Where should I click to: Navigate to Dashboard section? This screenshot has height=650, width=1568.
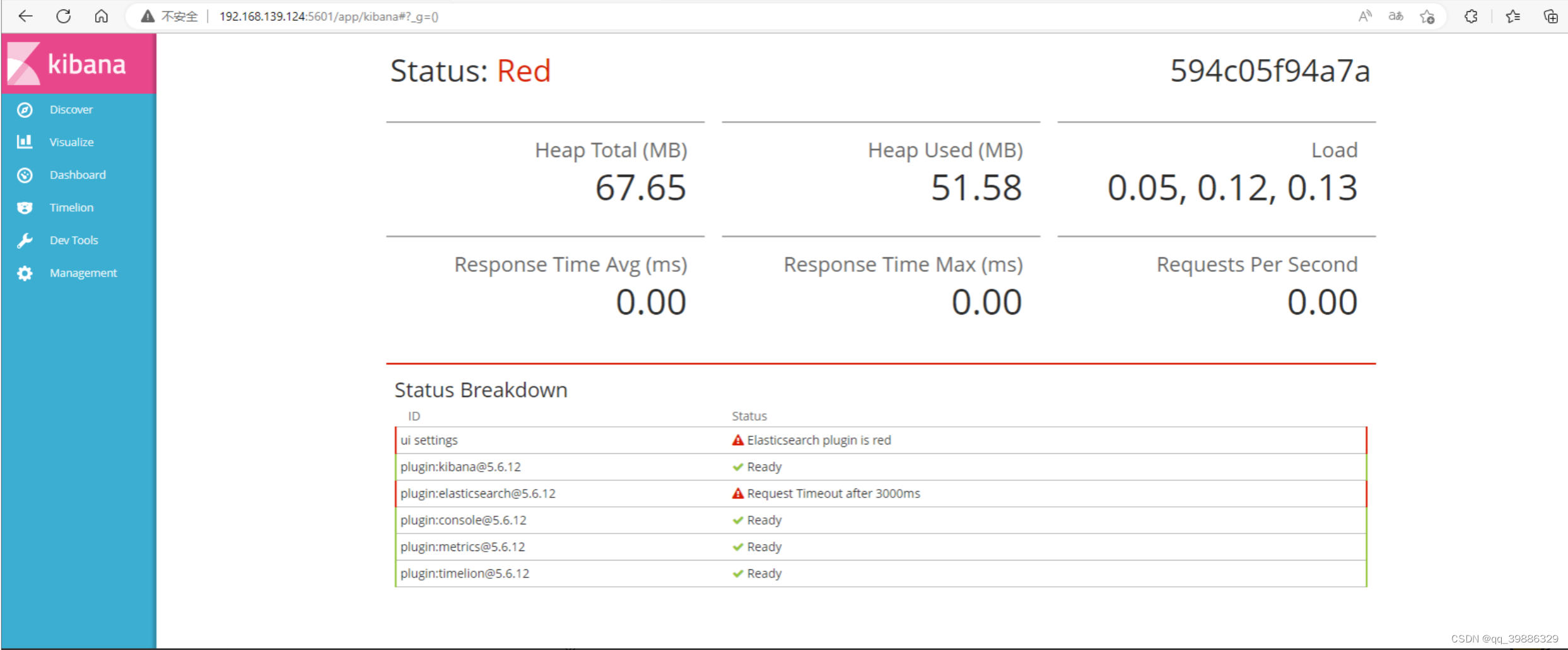point(78,175)
